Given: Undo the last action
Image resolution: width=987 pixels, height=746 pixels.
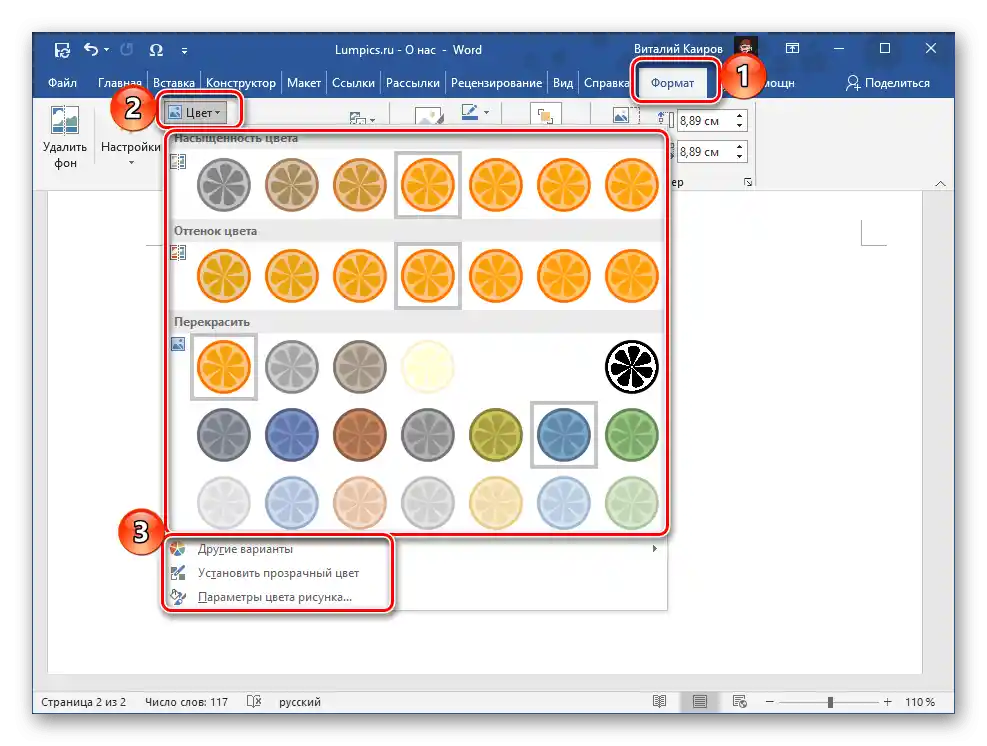Looking at the screenshot, I should click(91, 49).
